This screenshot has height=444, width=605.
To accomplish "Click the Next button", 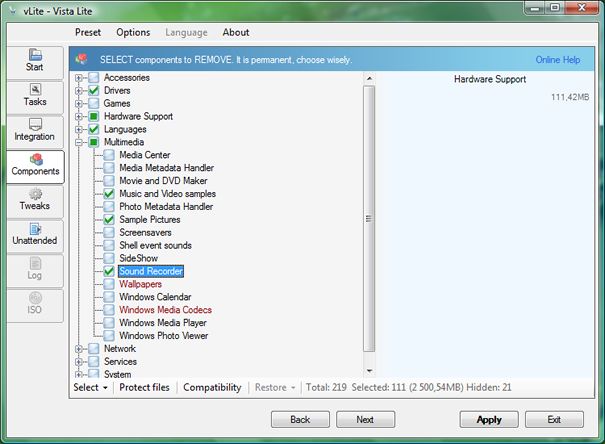I will point(365,419).
